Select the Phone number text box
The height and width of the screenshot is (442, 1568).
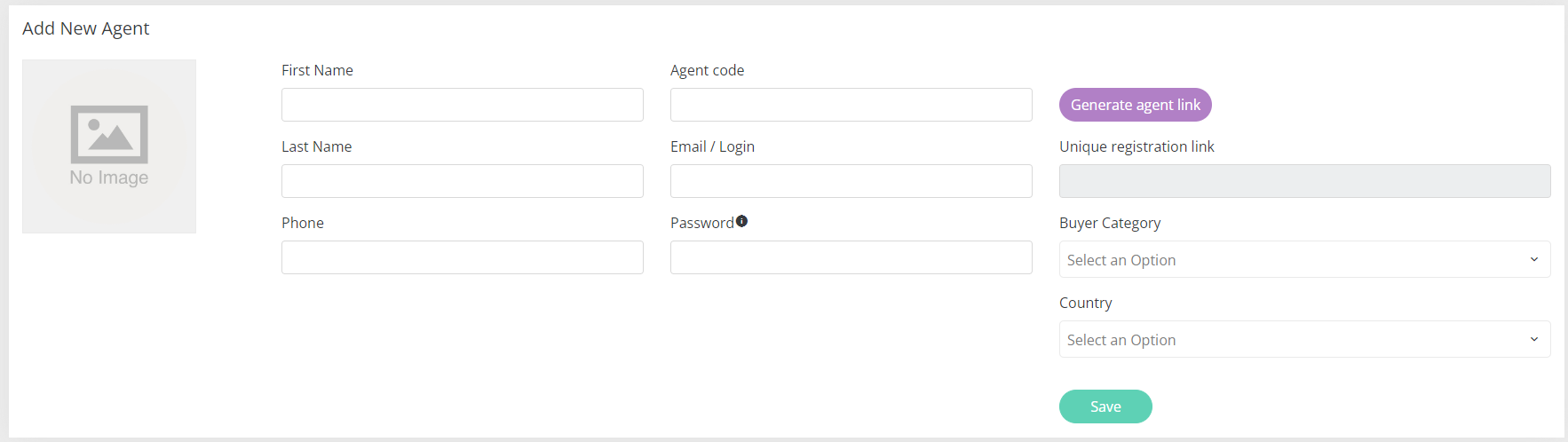[462, 257]
